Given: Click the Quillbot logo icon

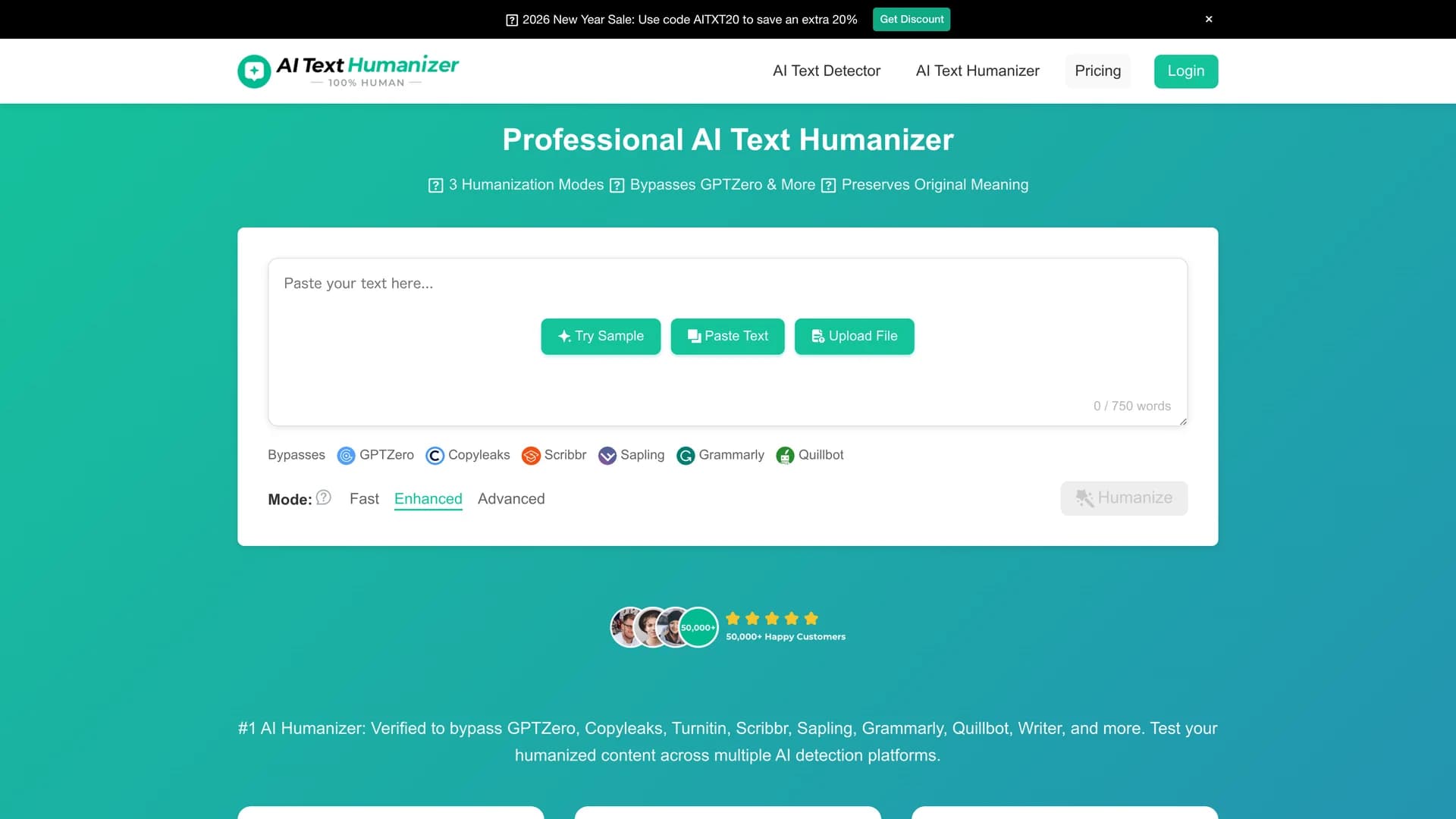Looking at the screenshot, I should tap(785, 455).
